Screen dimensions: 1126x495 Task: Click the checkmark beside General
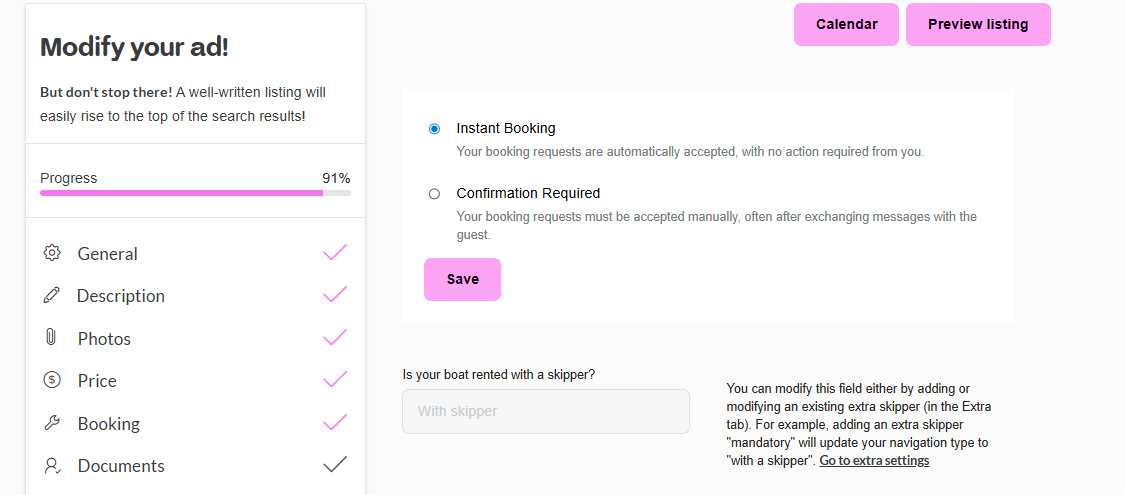[335, 253]
